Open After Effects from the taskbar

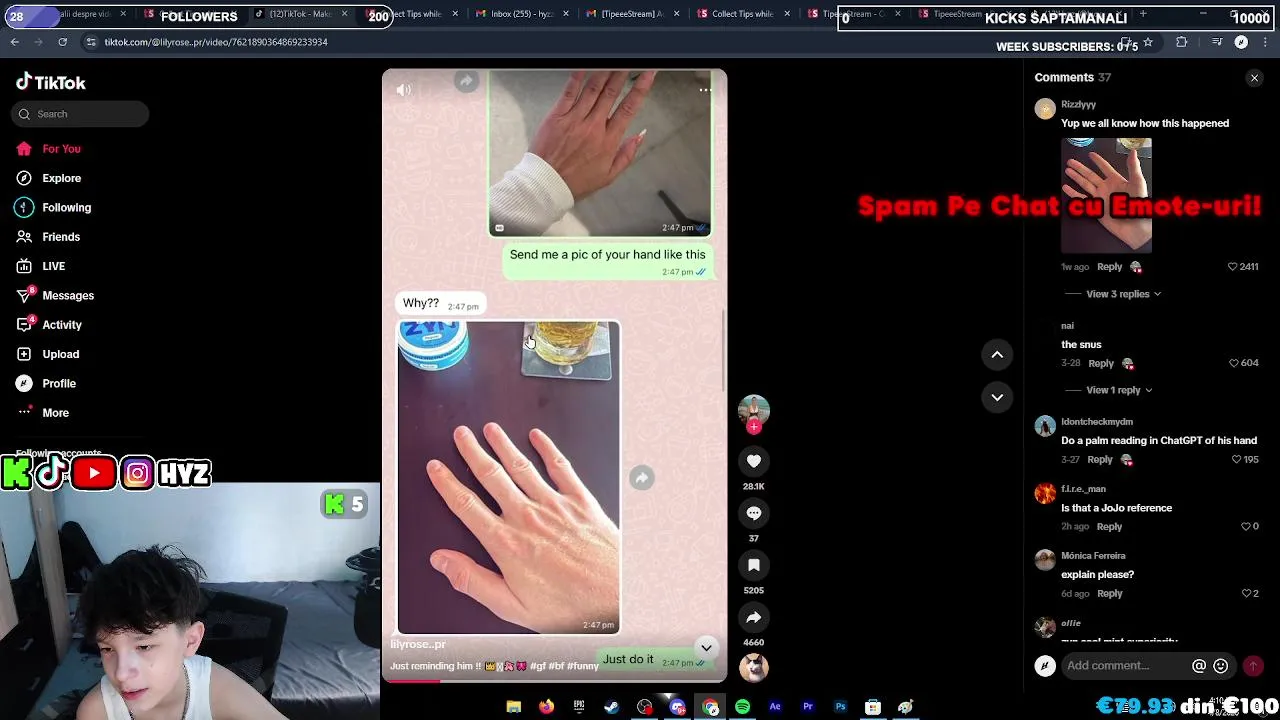click(x=775, y=707)
